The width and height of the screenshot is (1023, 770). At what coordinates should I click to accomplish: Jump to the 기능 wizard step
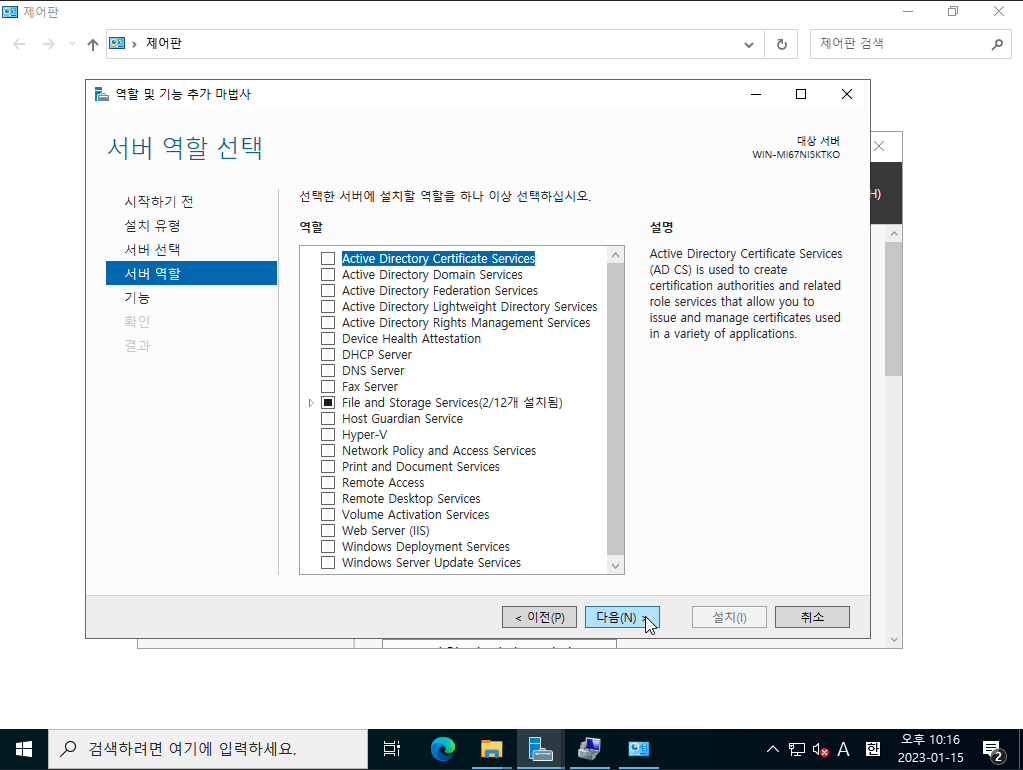[x=137, y=298]
